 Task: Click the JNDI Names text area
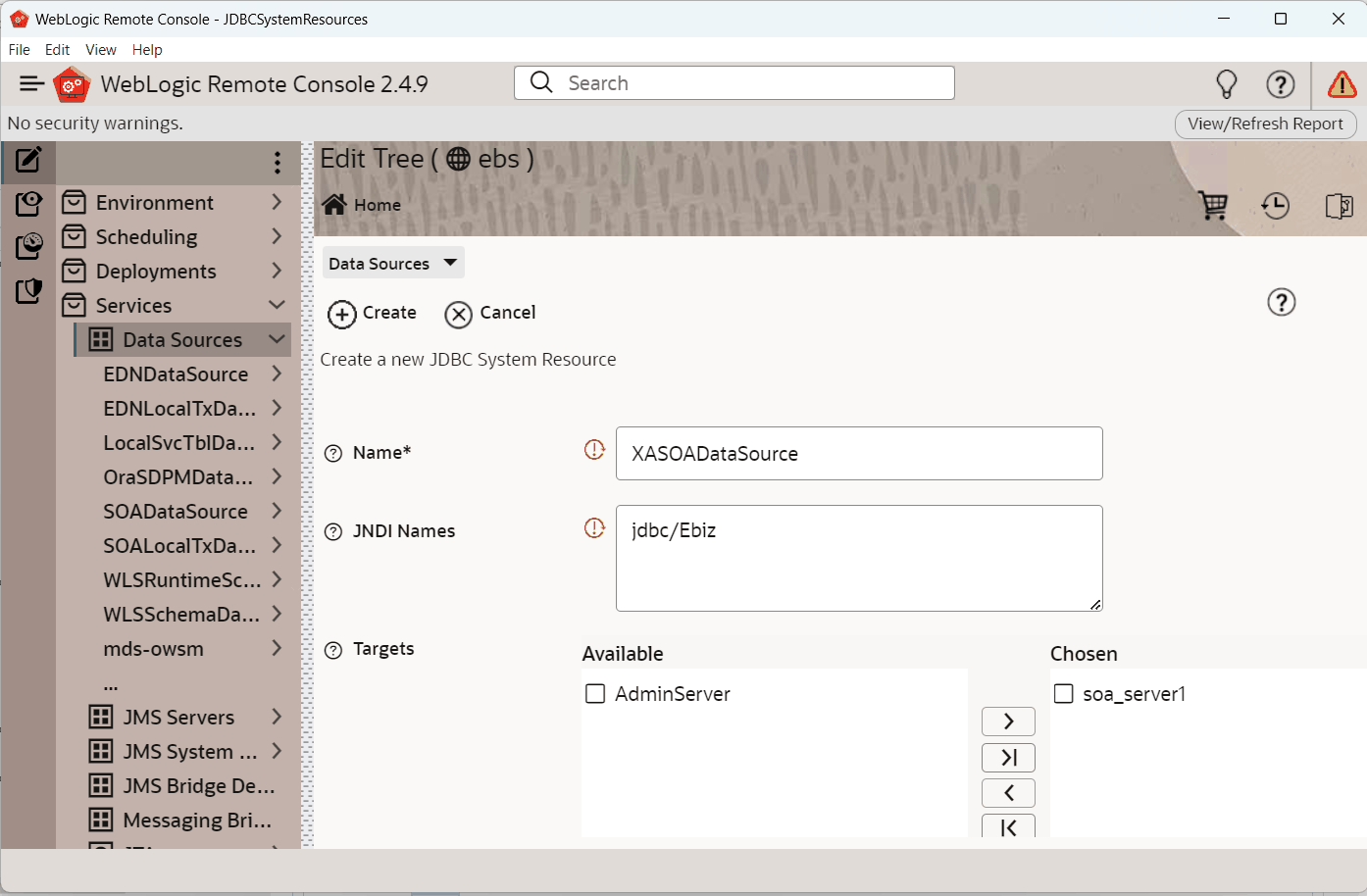(x=859, y=558)
